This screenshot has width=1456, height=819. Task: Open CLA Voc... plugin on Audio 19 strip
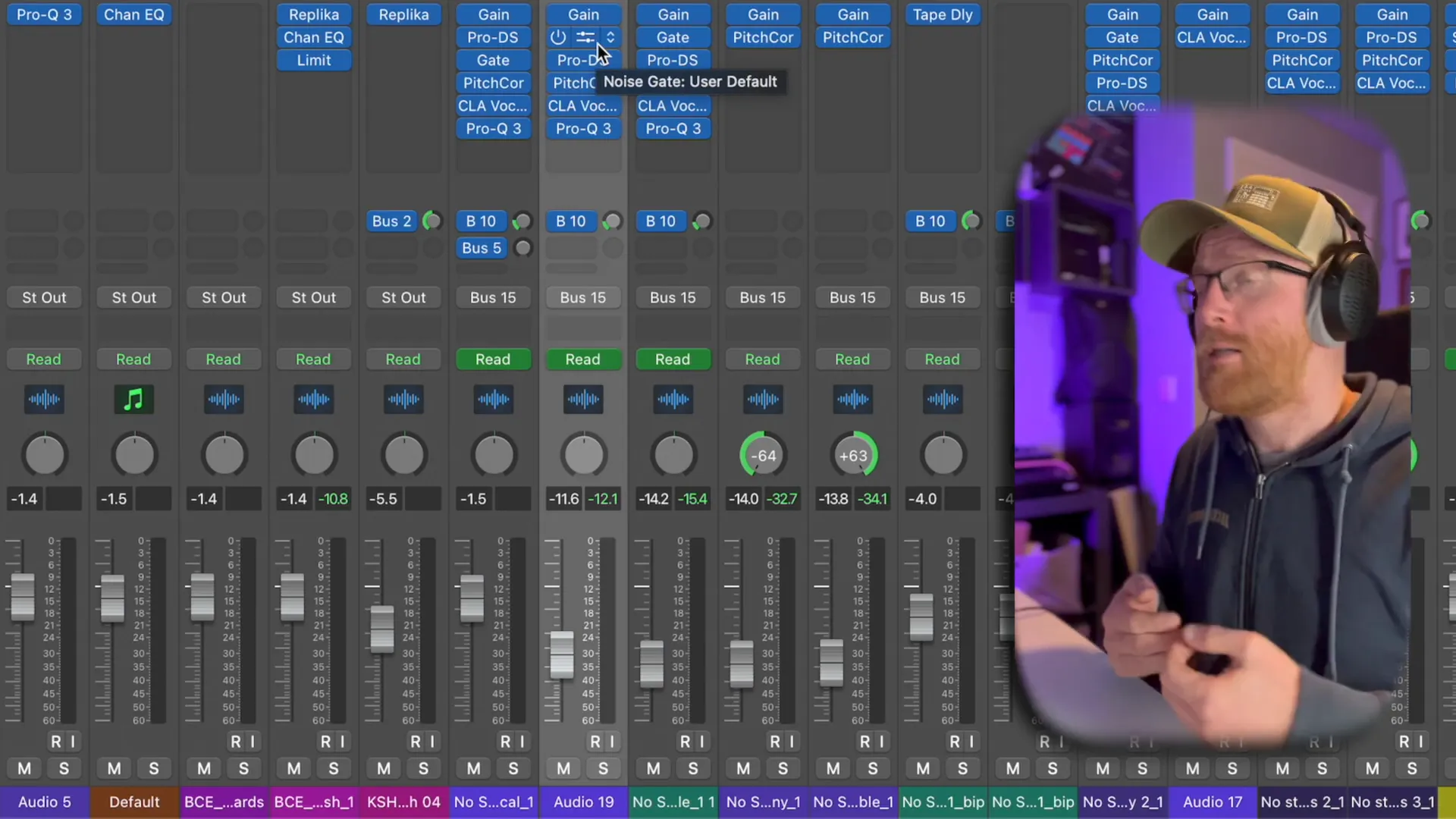click(x=583, y=105)
